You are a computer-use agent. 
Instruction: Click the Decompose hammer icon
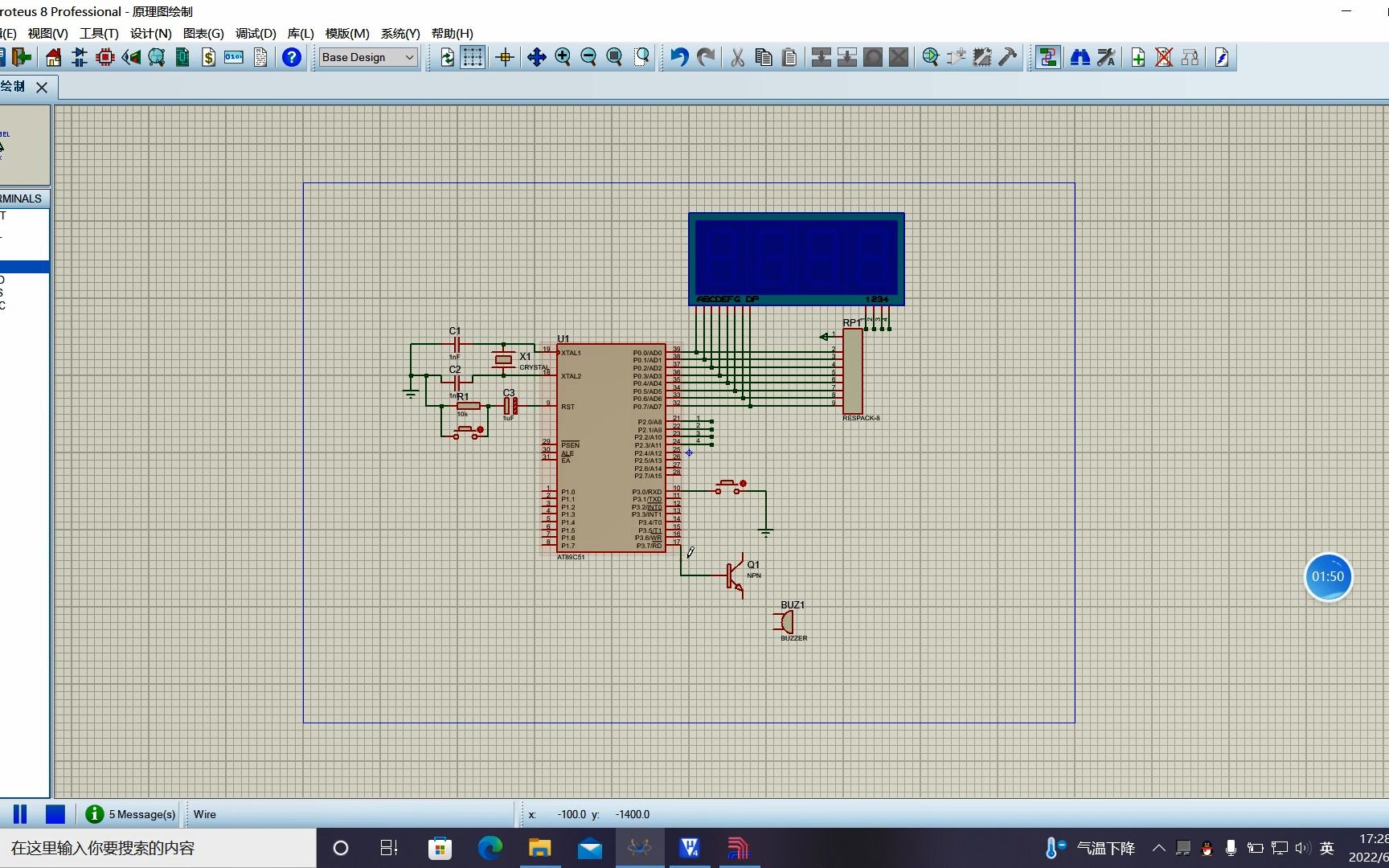click(x=1007, y=57)
